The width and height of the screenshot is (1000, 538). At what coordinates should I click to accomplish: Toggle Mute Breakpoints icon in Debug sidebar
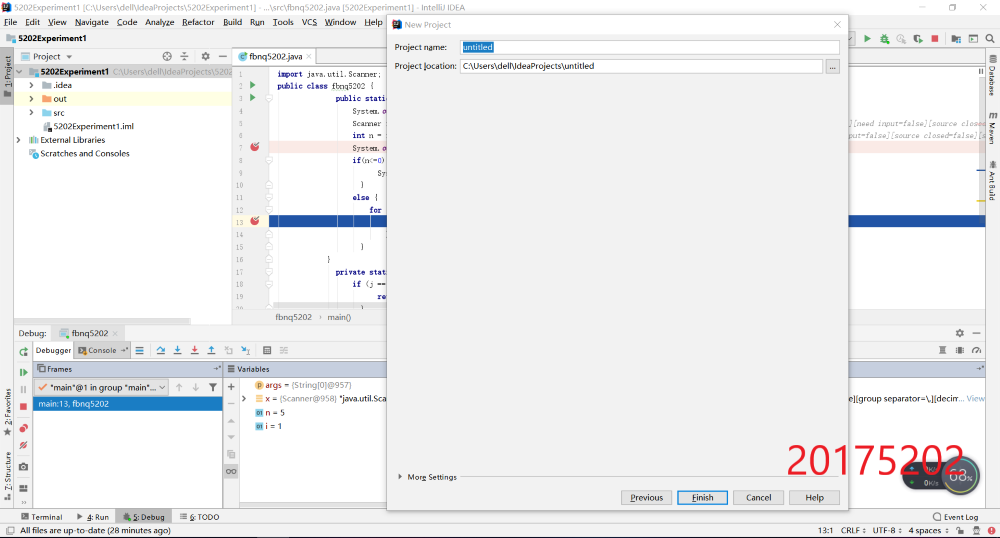tap(24, 446)
